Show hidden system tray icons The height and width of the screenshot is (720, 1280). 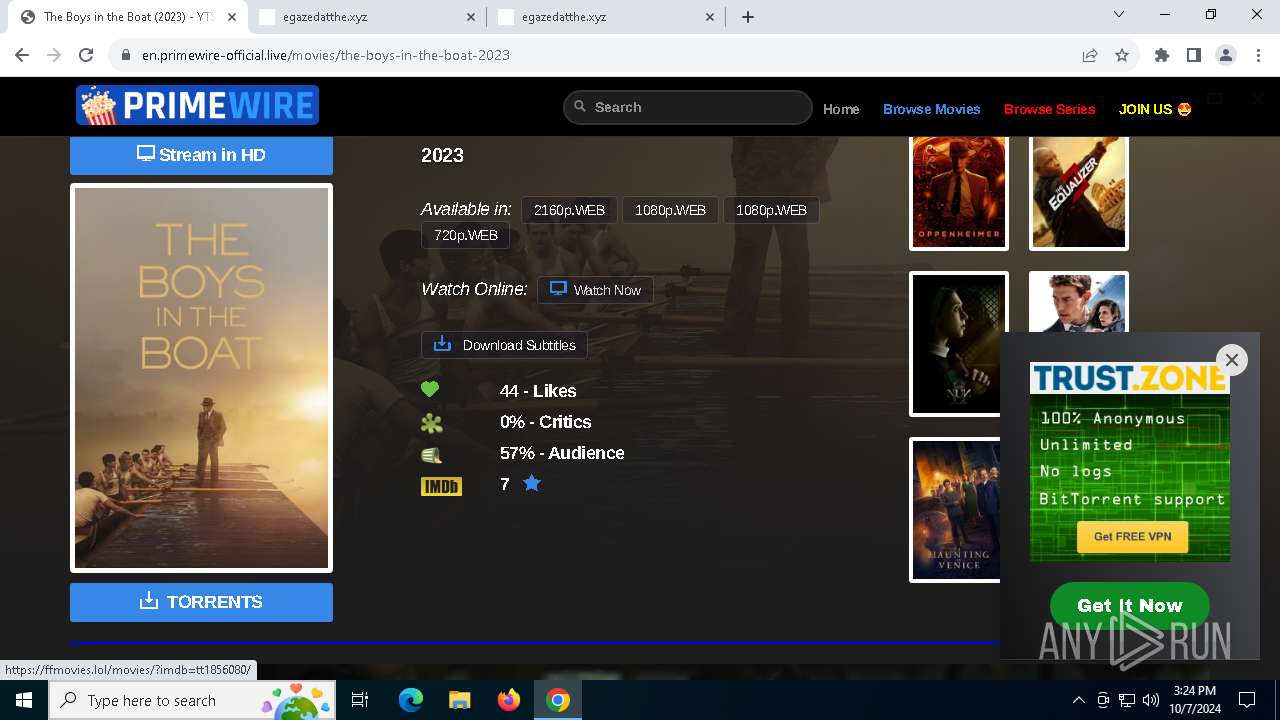(1078, 700)
